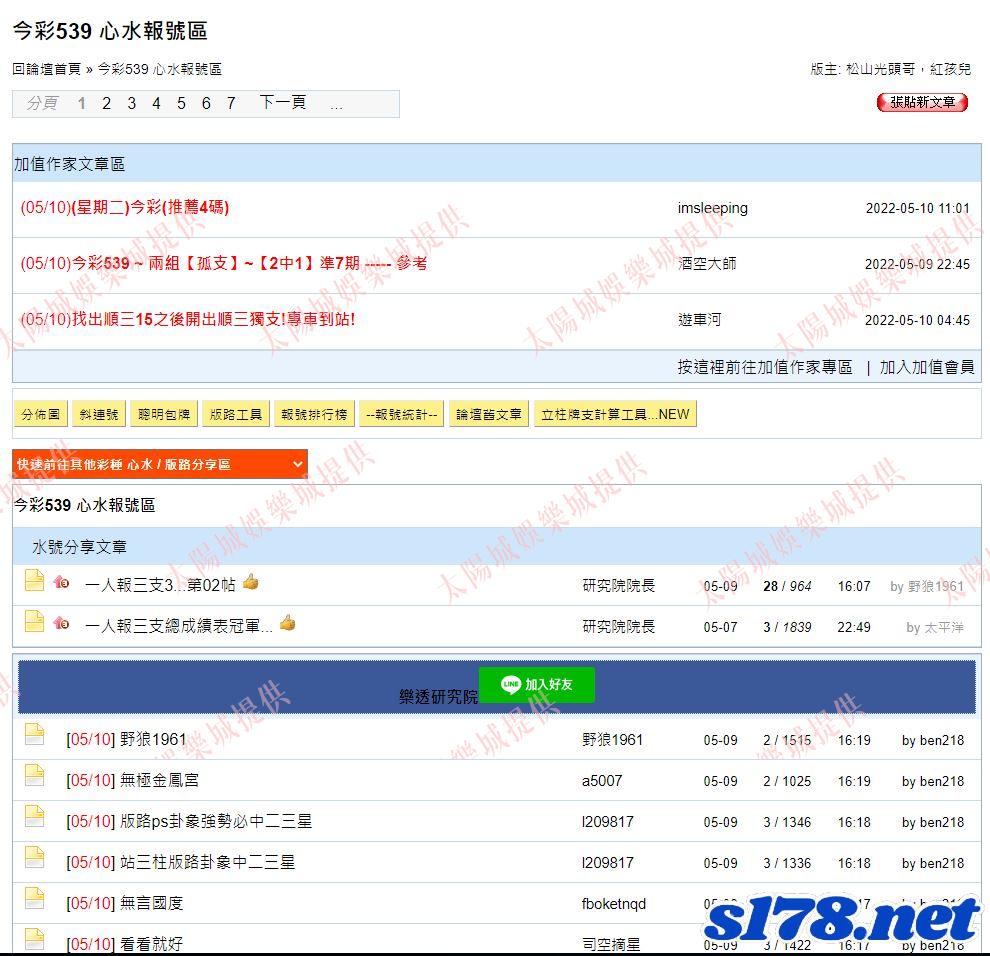Click author 司空摘星
This screenshot has width=990, height=956.
pyautogui.click(x=611, y=945)
